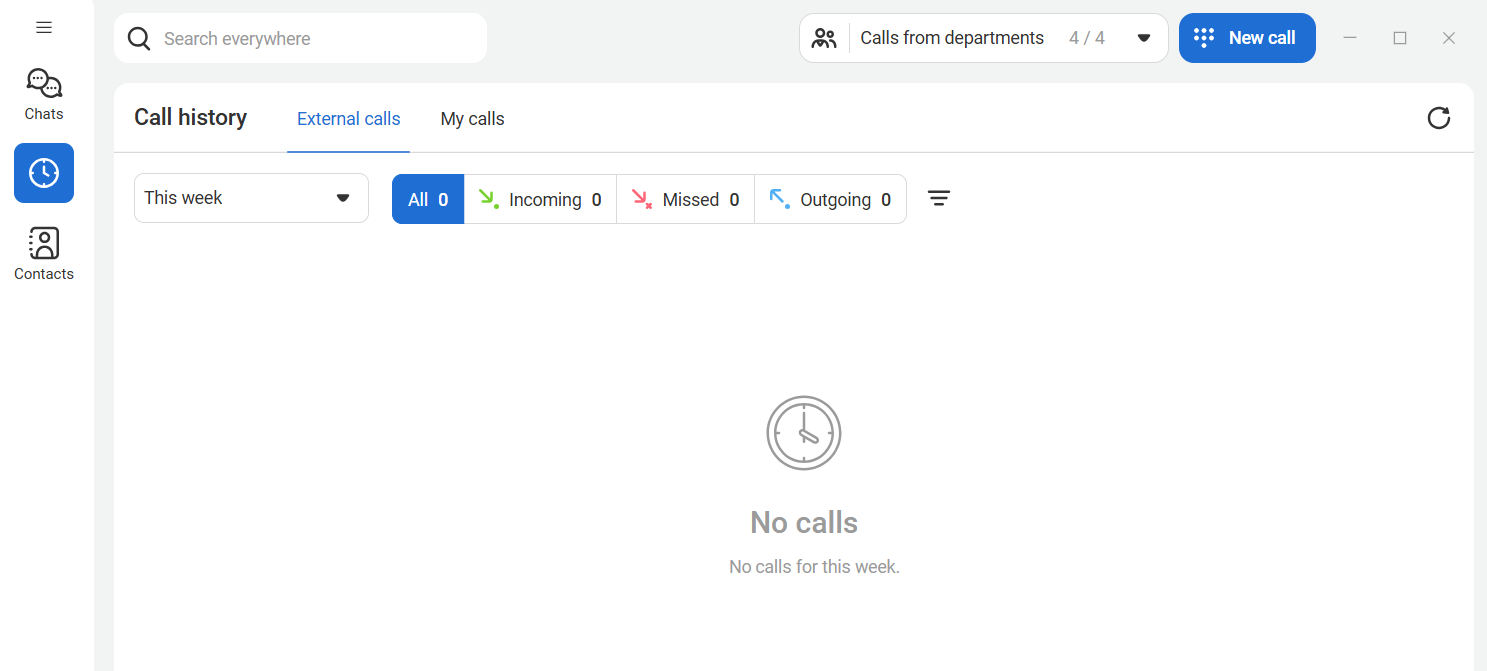1487x671 pixels.
Task: Select the call history clock icon
Action: tap(44, 173)
